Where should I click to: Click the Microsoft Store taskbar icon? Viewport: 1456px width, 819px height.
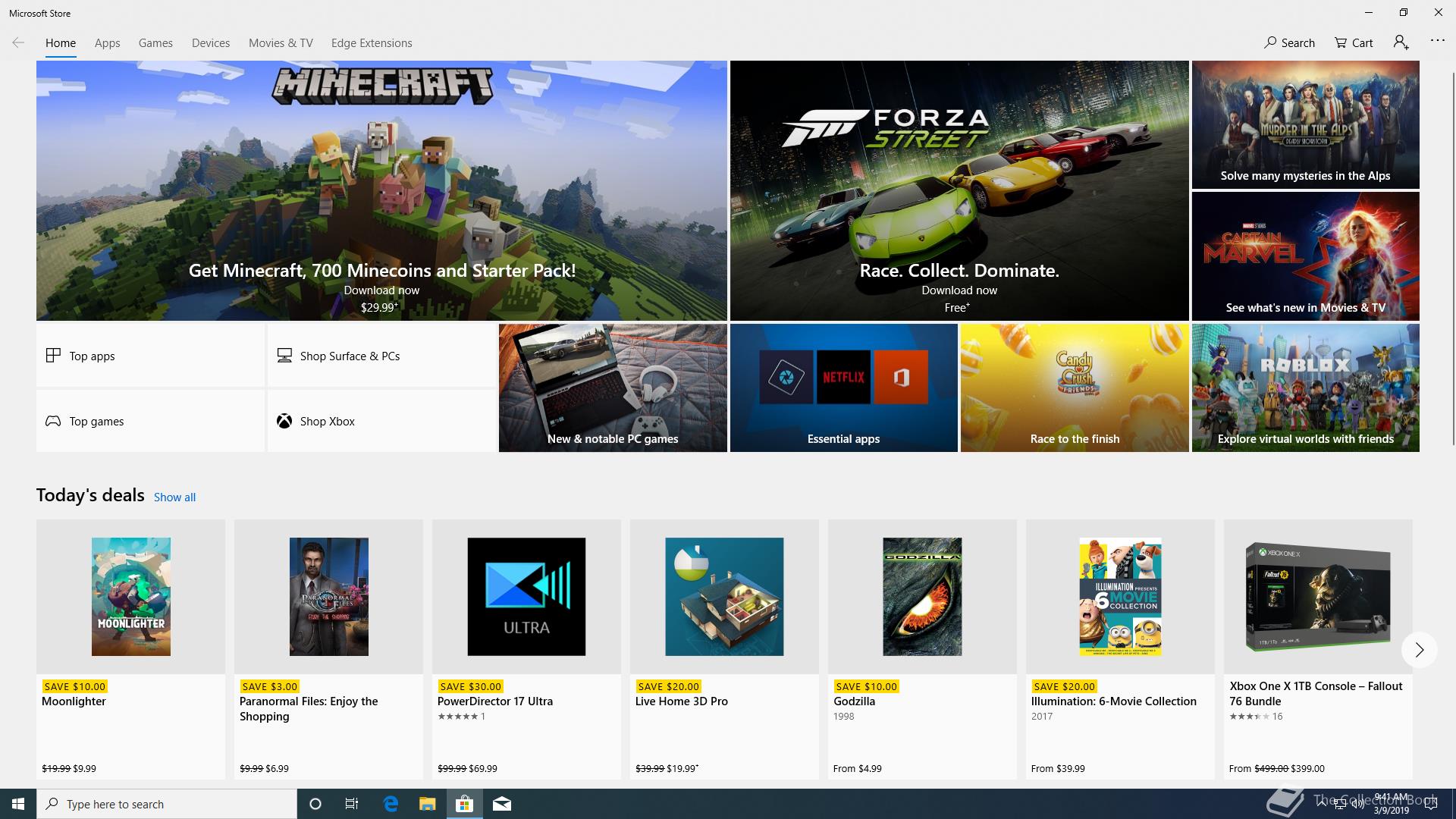tap(464, 804)
